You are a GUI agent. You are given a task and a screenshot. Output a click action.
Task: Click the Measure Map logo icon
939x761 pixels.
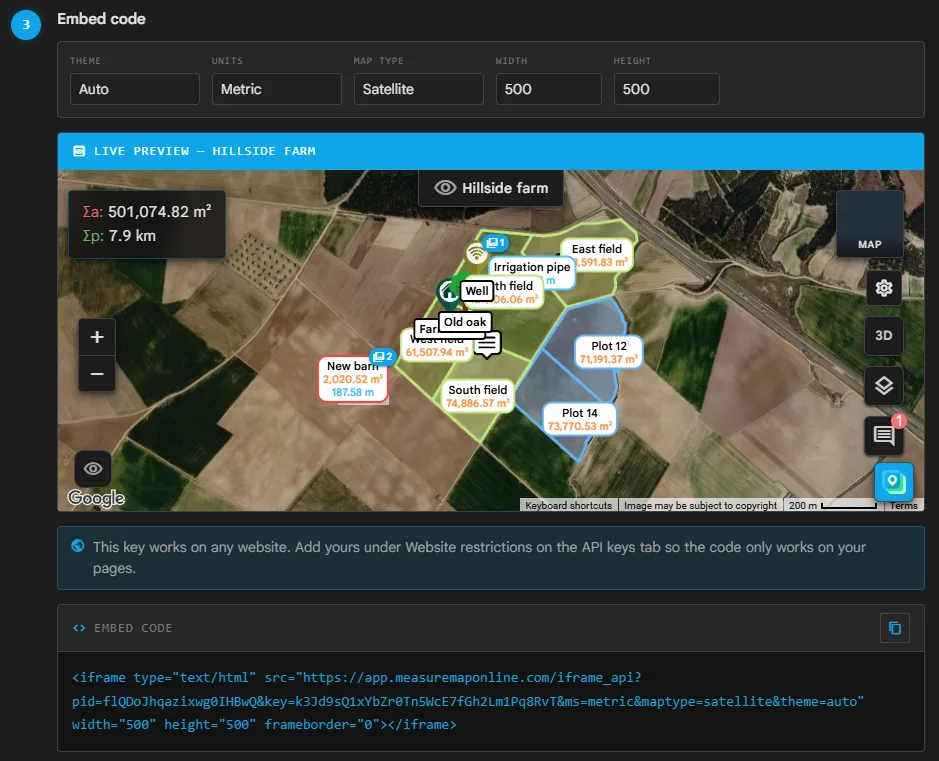893,482
